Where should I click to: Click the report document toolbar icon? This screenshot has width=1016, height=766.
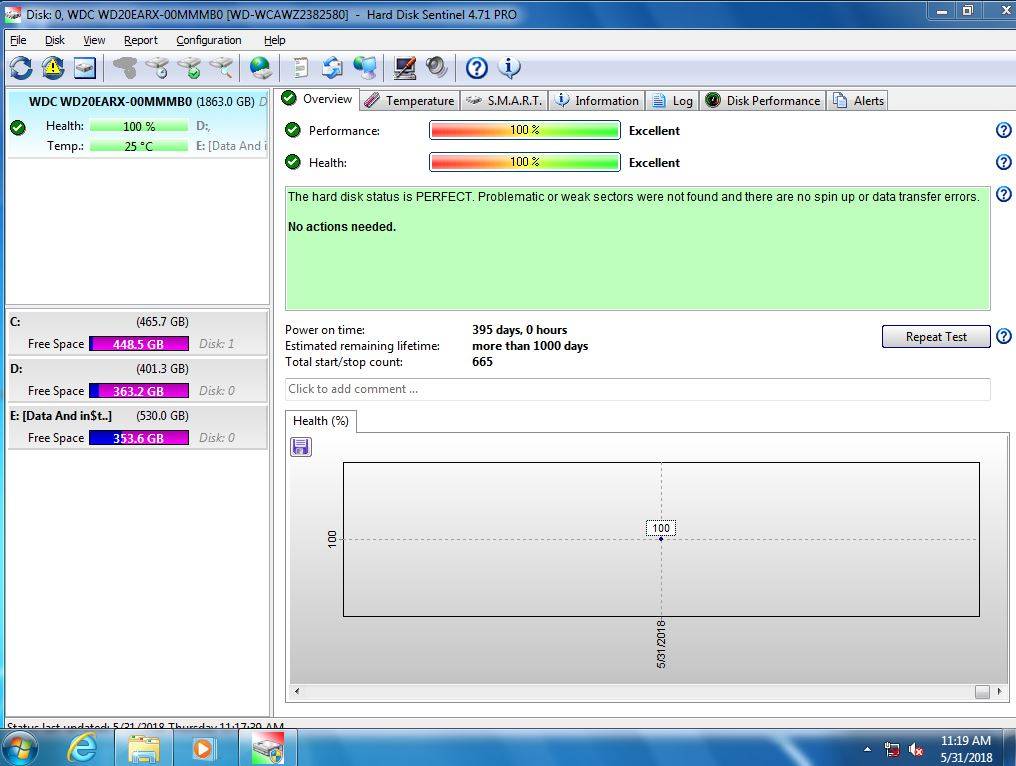[301, 67]
